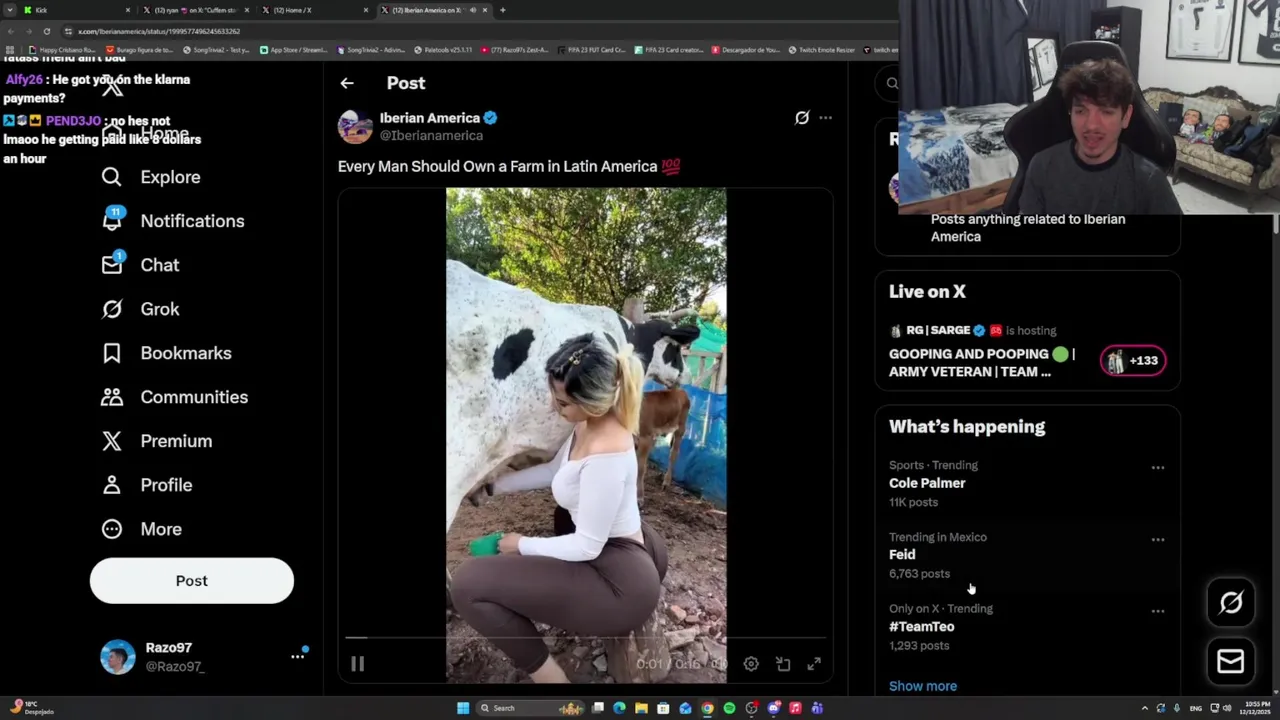1280x720 pixels.
Task: Open options for #TeamTeo trend
Action: (1158, 611)
